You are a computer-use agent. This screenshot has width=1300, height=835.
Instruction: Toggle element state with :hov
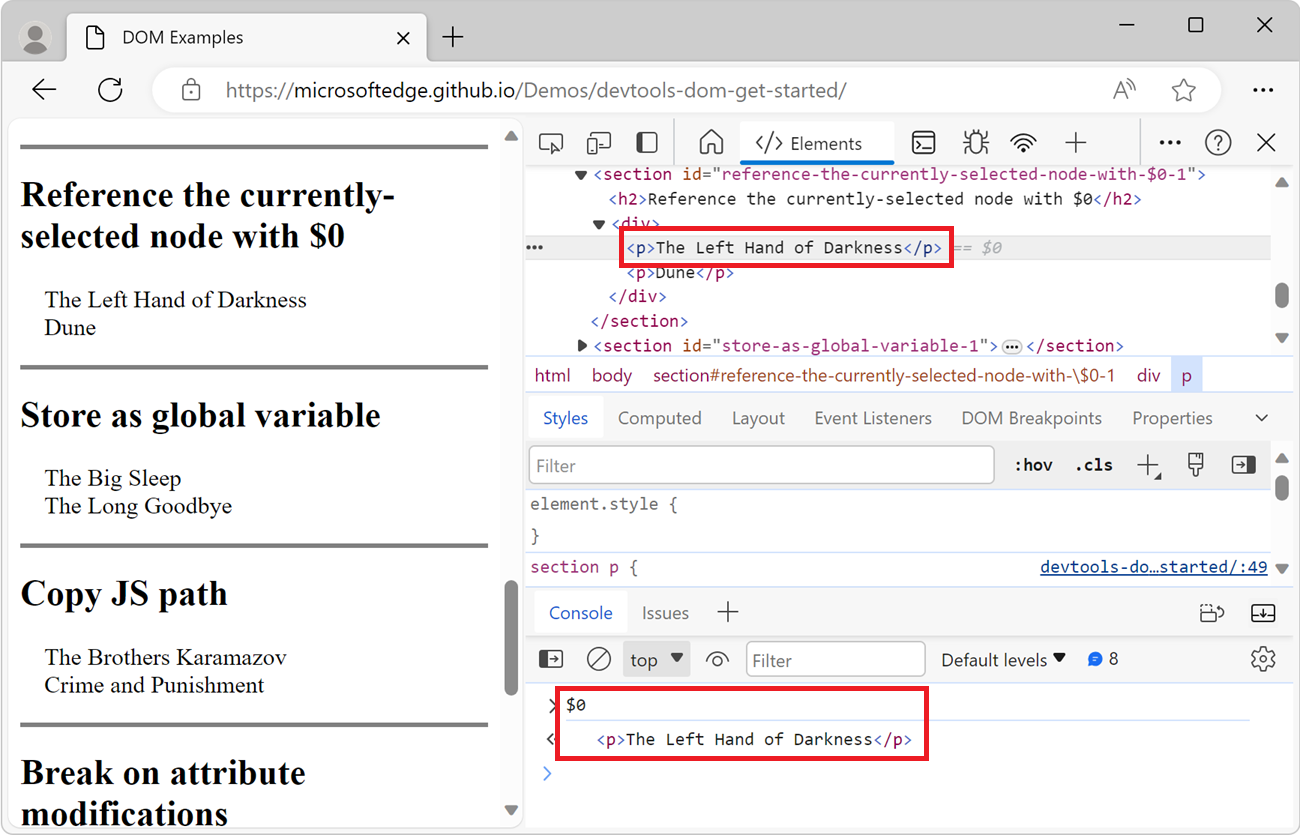pyautogui.click(x=1033, y=465)
